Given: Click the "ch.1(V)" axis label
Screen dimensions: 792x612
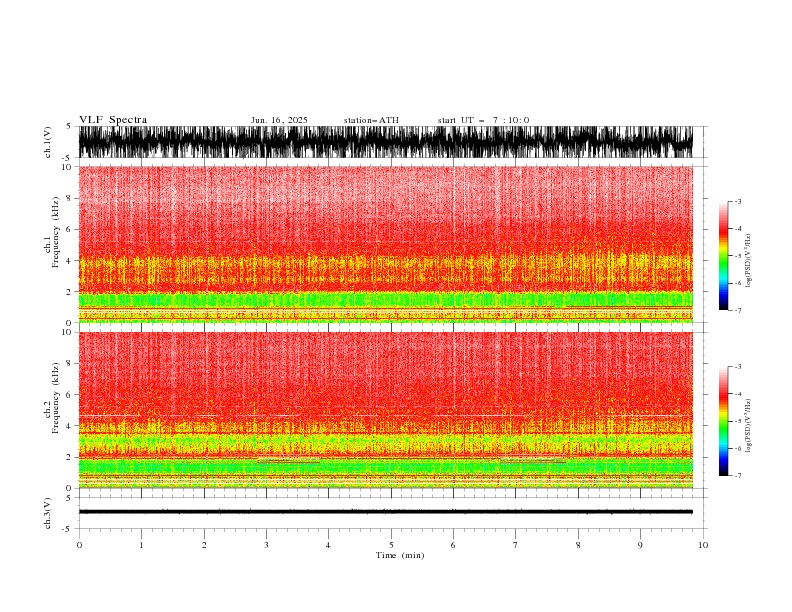Looking at the screenshot, I should [x=48, y=142].
